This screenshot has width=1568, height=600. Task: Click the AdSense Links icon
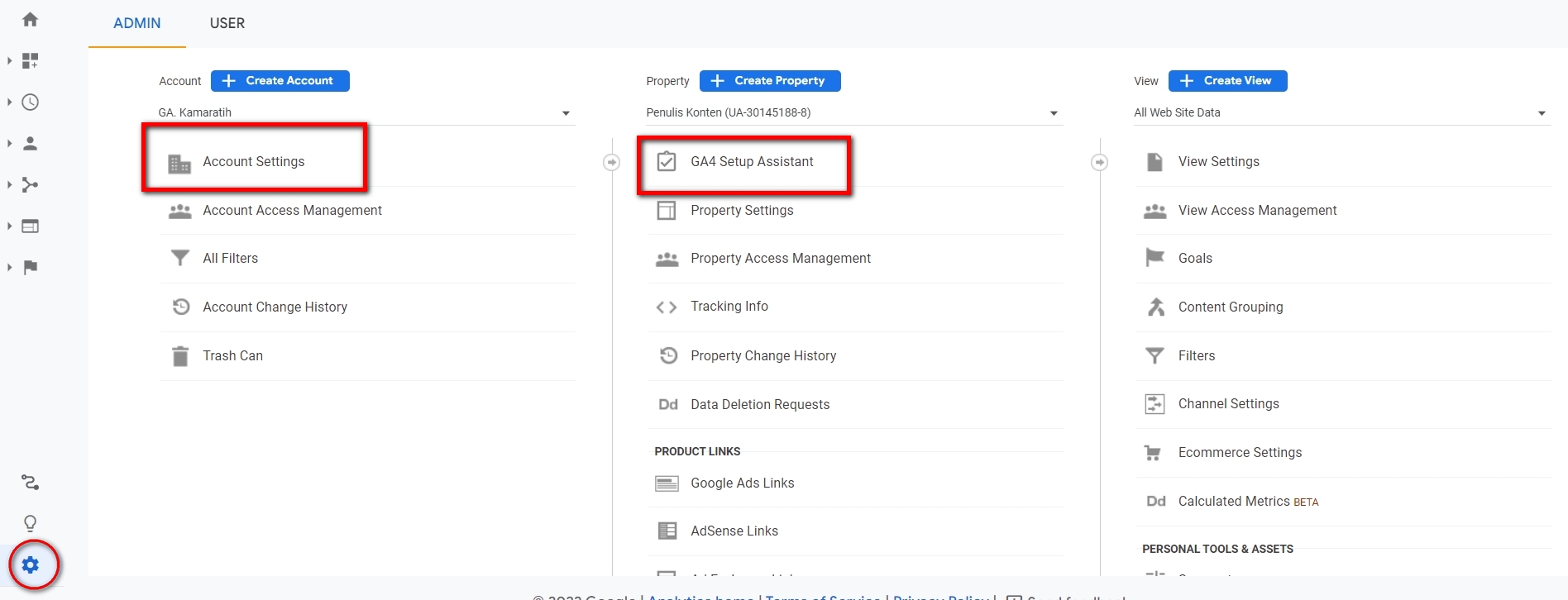tap(667, 531)
